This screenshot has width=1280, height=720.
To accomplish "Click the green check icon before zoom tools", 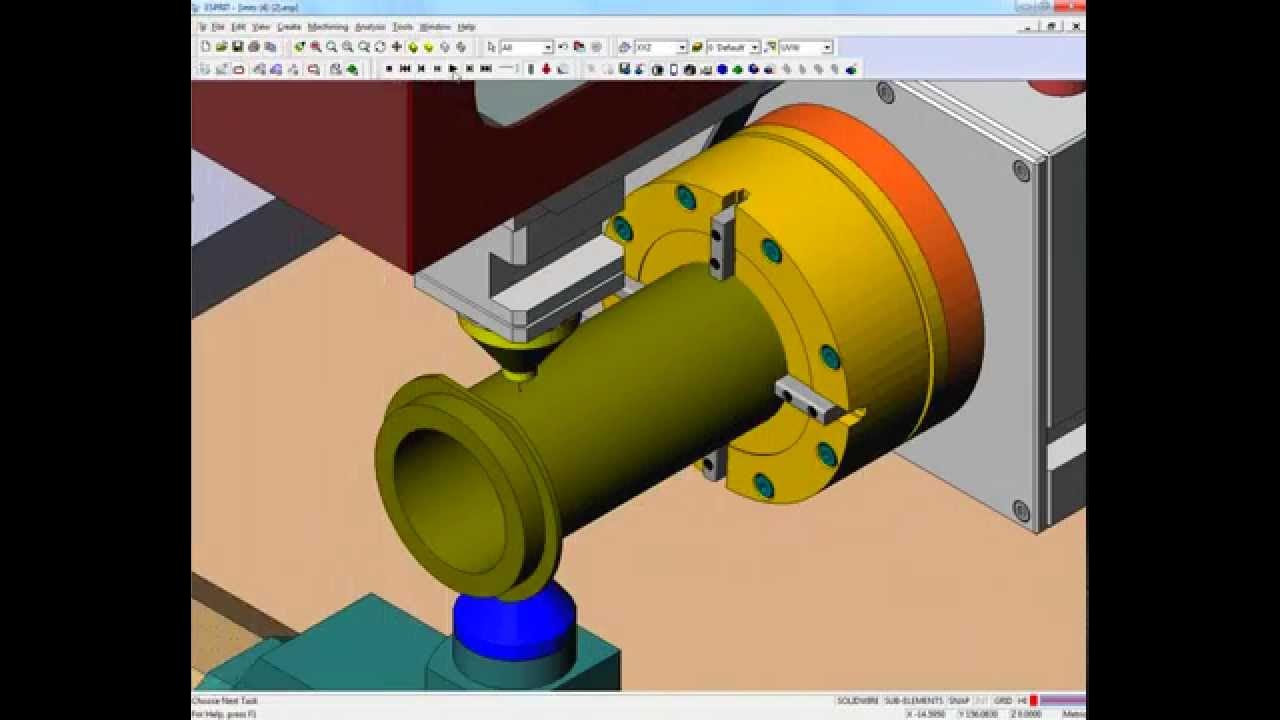I will click(x=299, y=47).
